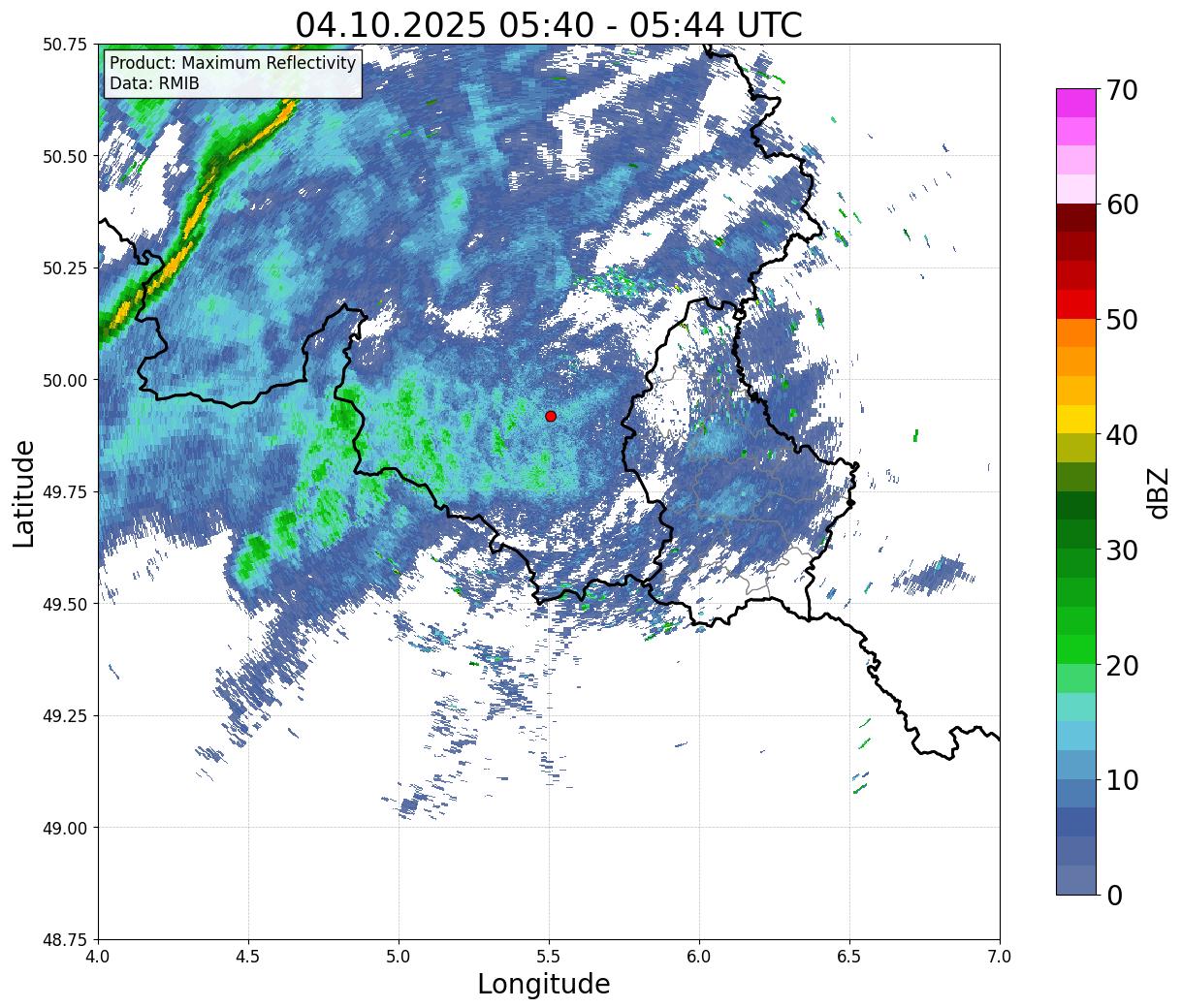1182x1008 pixels.
Task: Click the 6.0 longitude tick label
Action: 699,957
